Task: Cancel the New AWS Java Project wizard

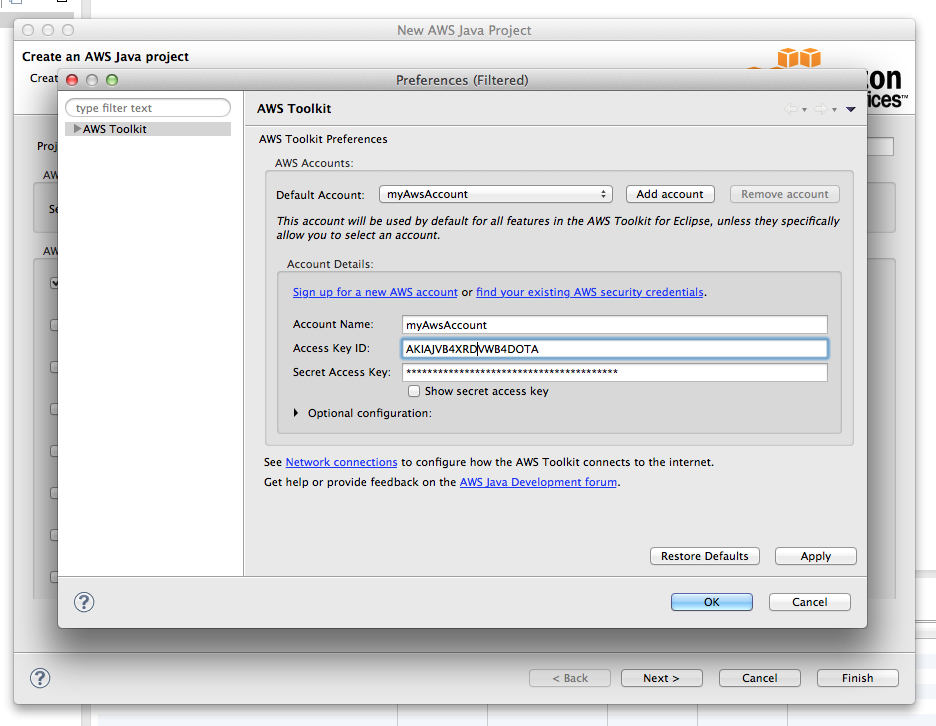Action: (x=759, y=678)
